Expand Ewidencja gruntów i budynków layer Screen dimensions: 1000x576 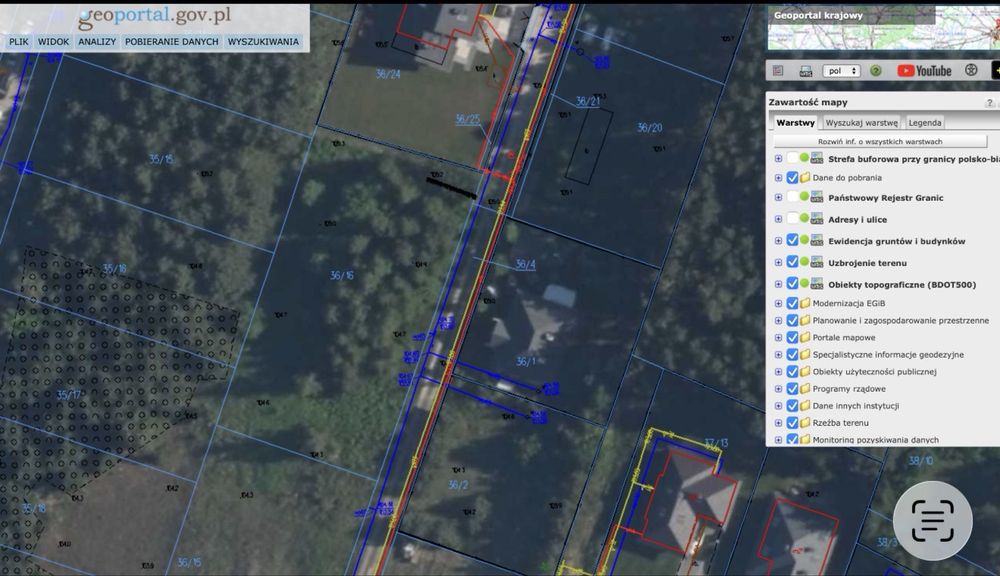pos(778,241)
